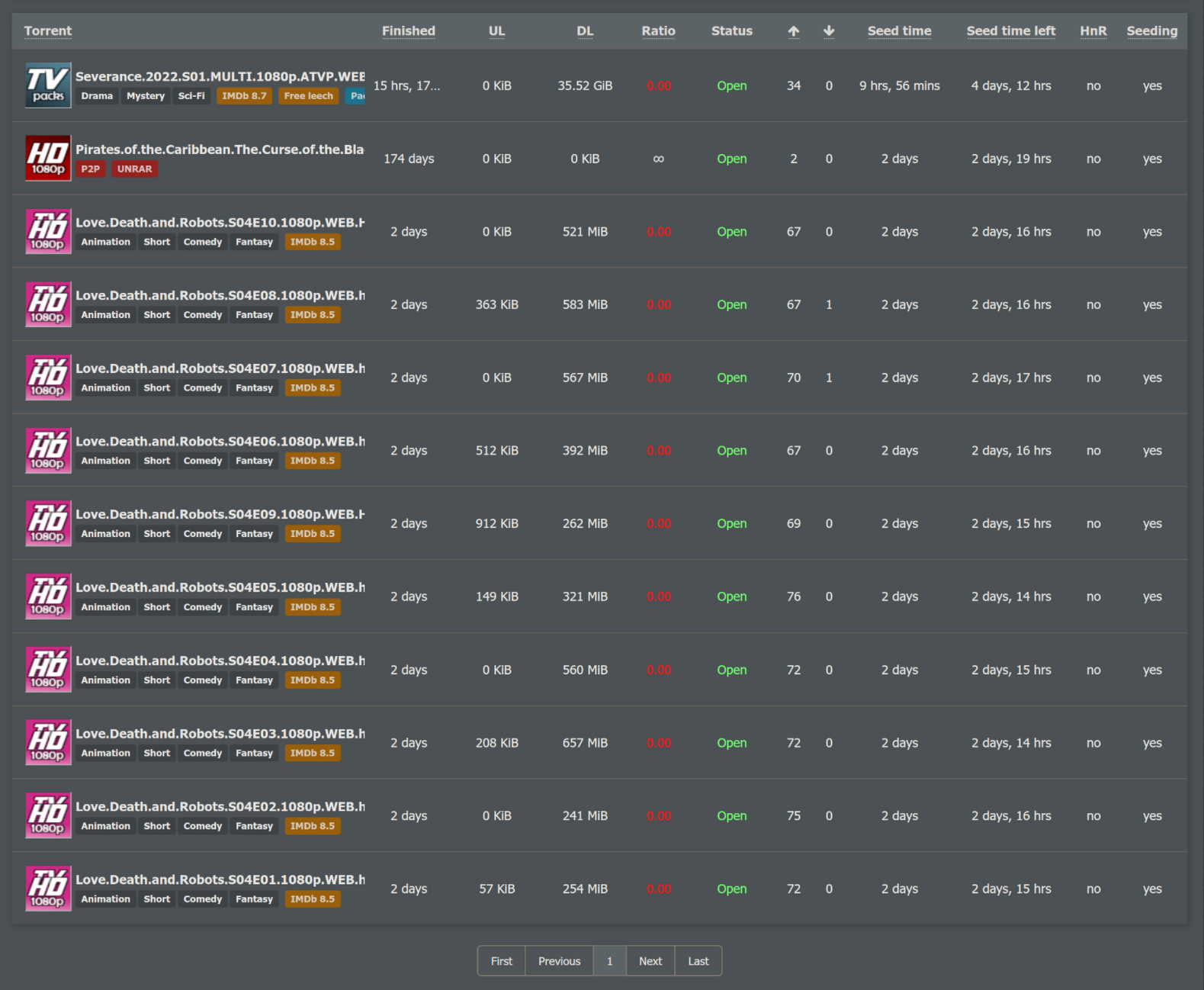This screenshot has width=1204, height=990.
Task: Sort table by Seed time left
Action: point(1010,31)
